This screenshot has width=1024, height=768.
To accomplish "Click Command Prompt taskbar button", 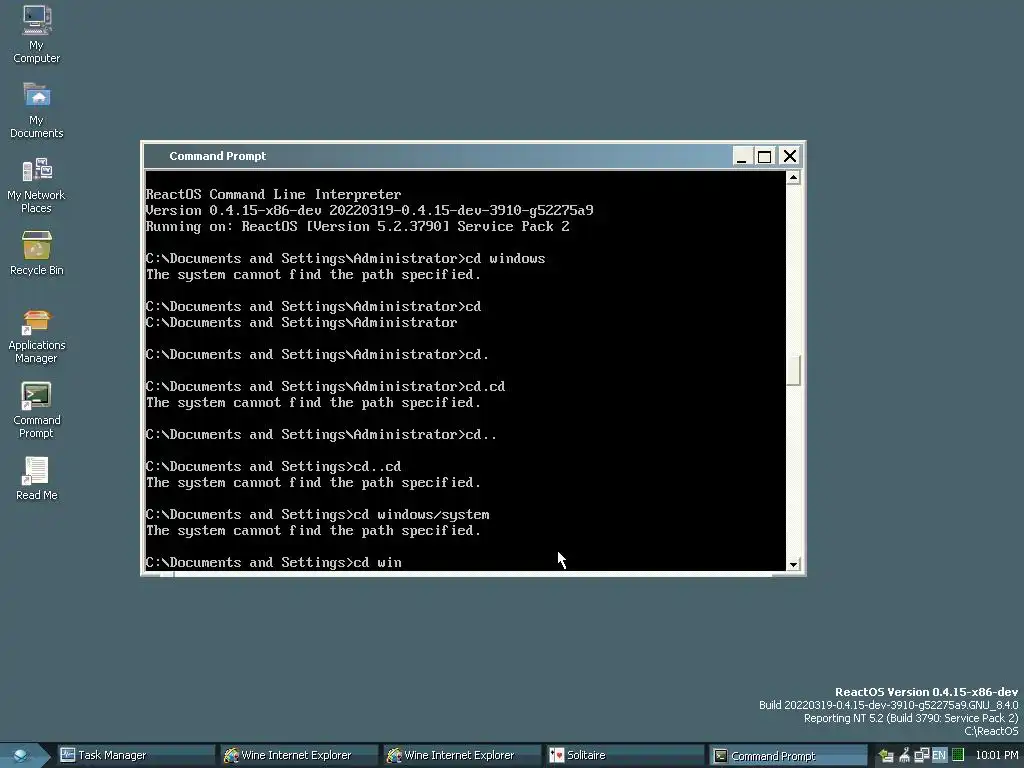I will (787, 756).
